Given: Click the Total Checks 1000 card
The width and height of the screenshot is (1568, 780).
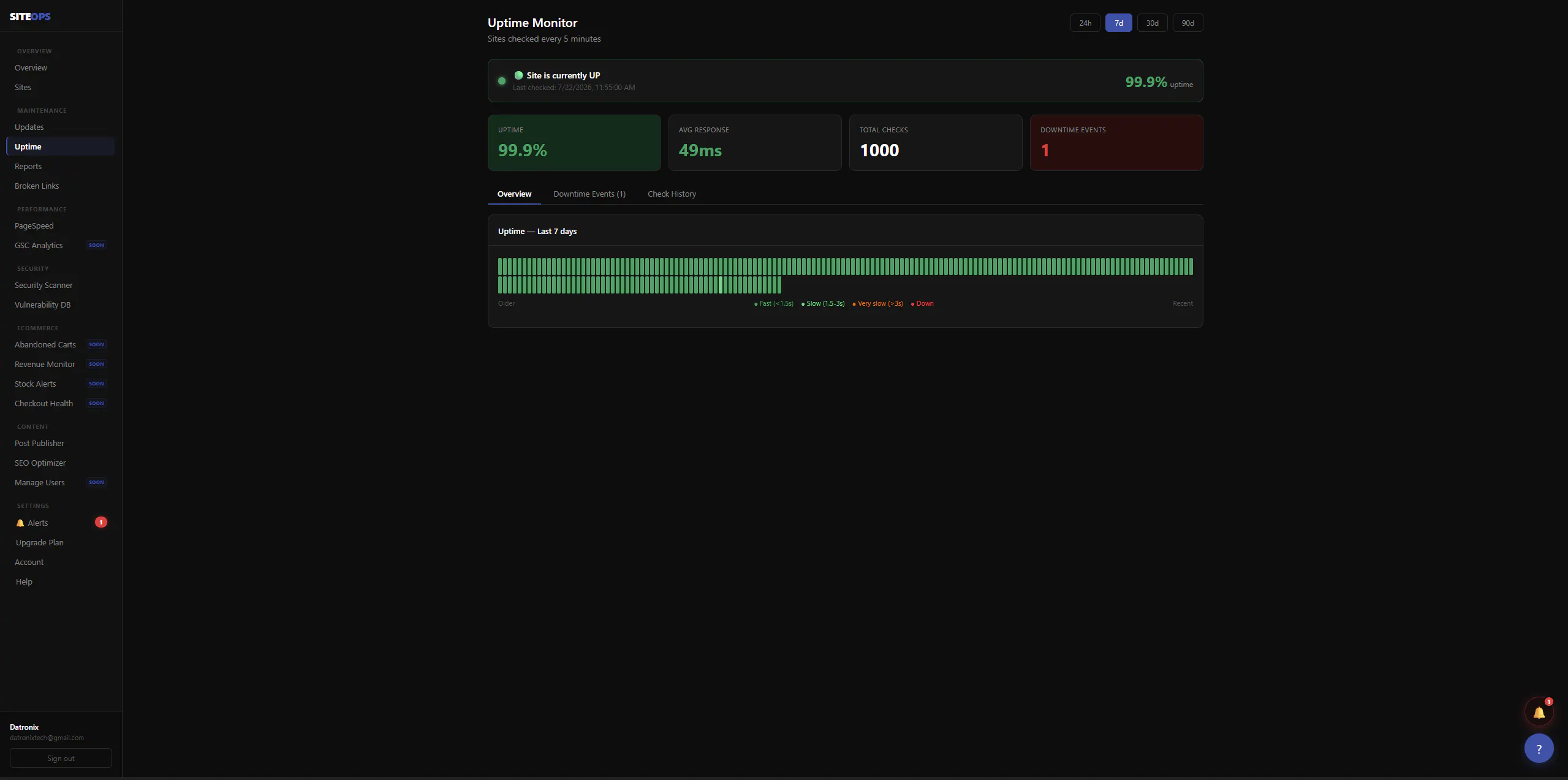Looking at the screenshot, I should (936, 143).
